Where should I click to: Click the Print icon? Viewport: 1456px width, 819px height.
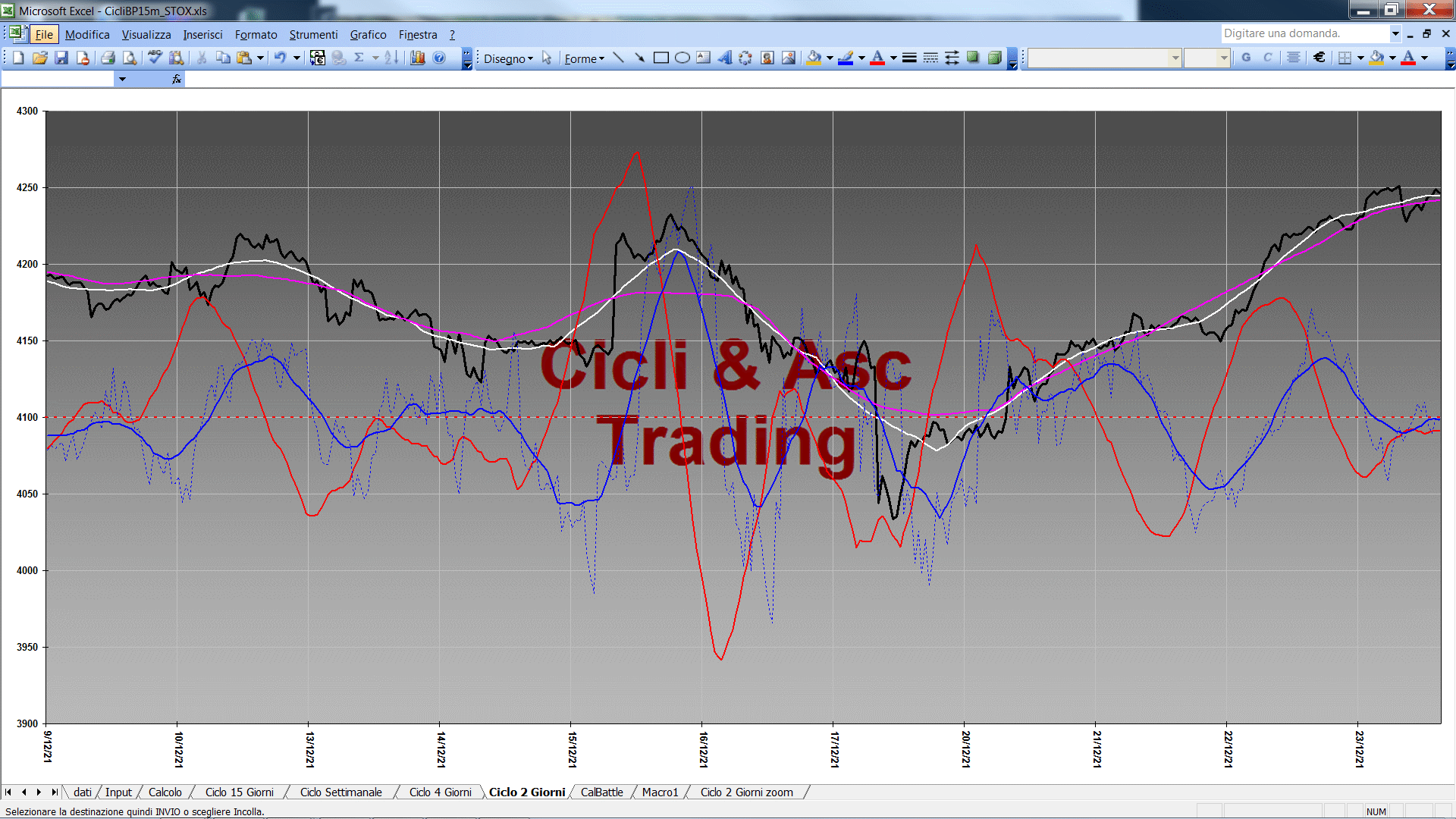coord(108,58)
